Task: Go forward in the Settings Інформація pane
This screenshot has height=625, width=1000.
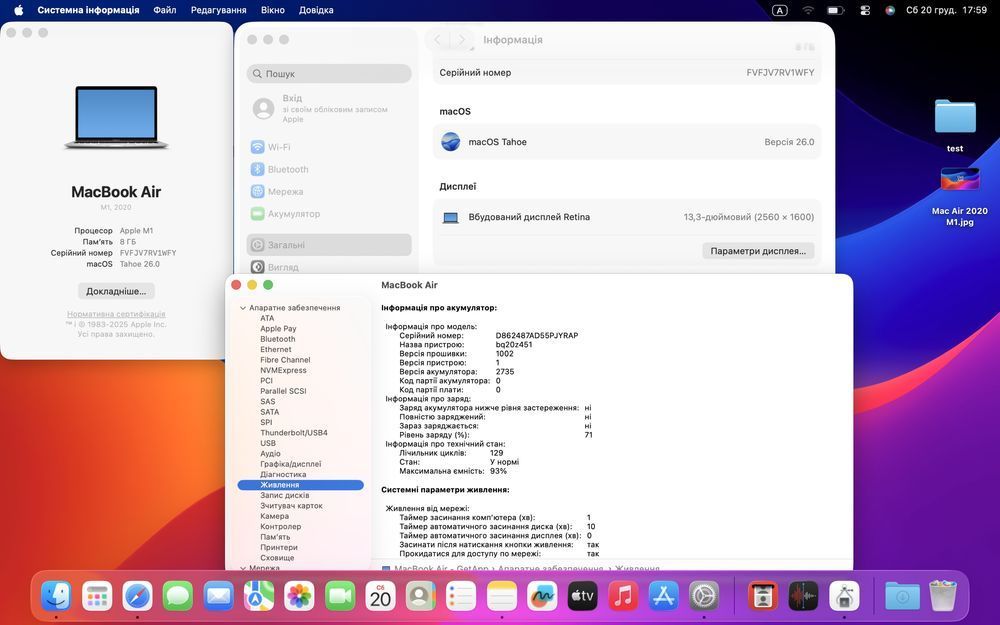Action: click(x=461, y=40)
